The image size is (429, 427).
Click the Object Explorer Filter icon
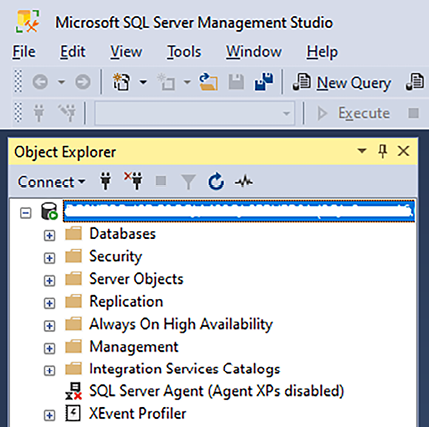click(x=188, y=182)
